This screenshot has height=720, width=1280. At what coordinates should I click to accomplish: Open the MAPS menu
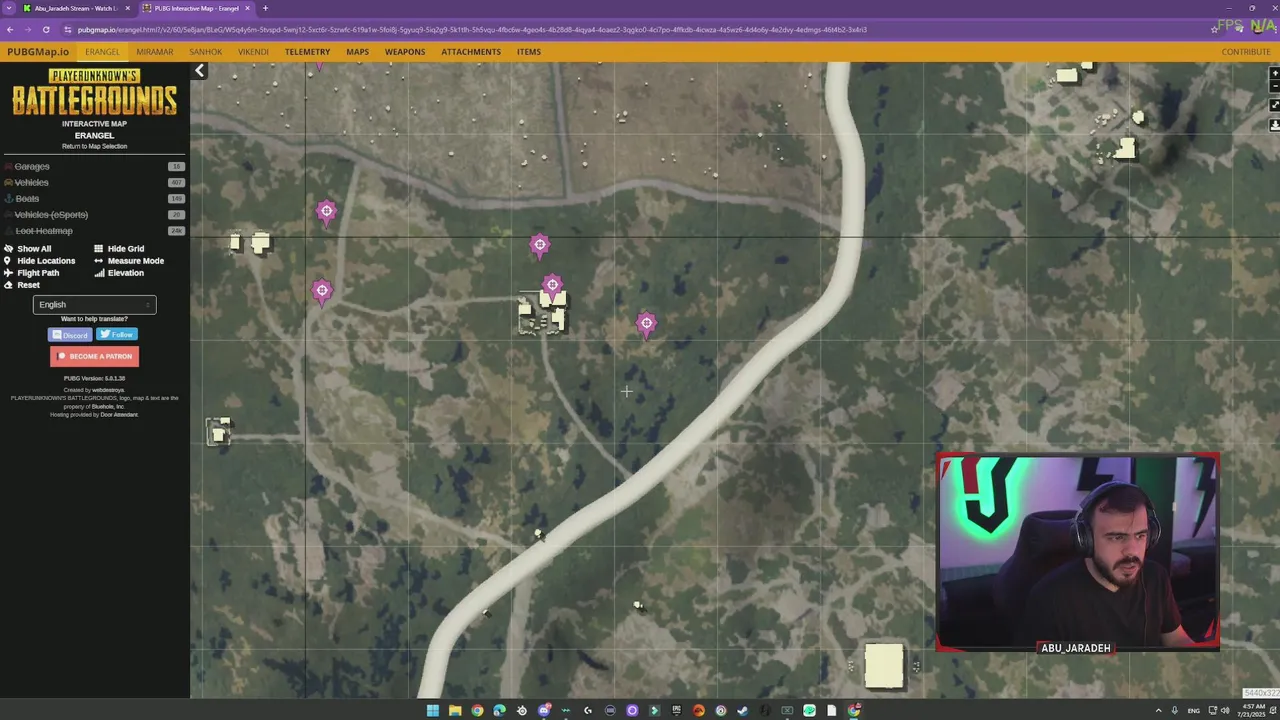click(357, 52)
